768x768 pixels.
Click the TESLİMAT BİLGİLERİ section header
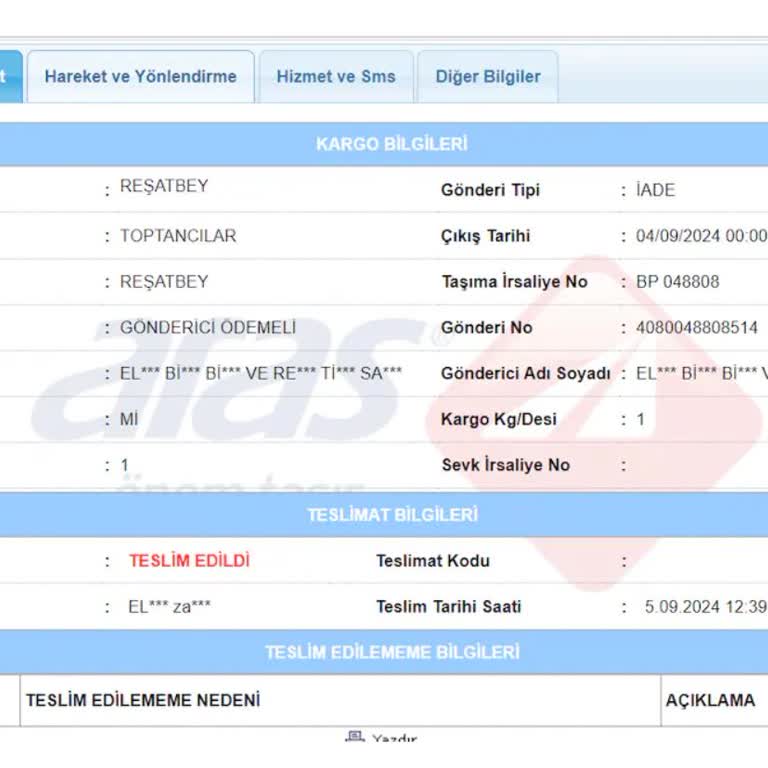pyautogui.click(x=392, y=515)
